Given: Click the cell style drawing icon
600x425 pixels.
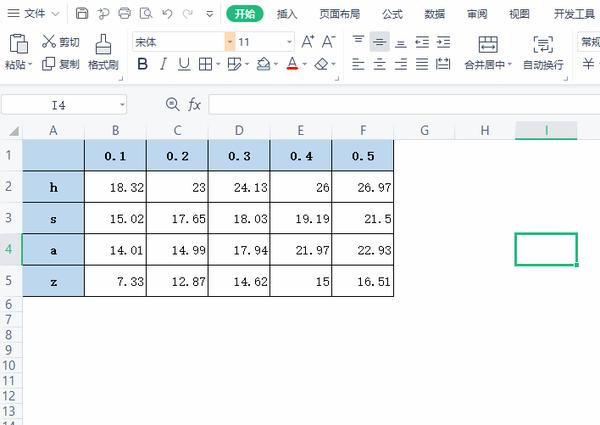Looking at the screenshot, I should 234,64.
